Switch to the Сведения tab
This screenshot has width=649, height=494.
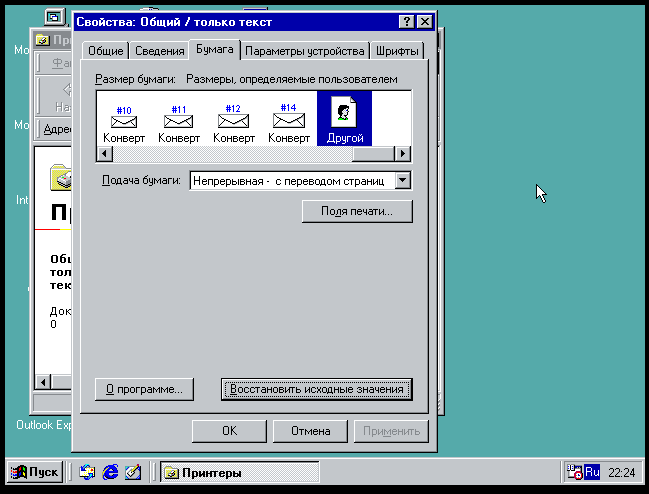tap(159, 51)
